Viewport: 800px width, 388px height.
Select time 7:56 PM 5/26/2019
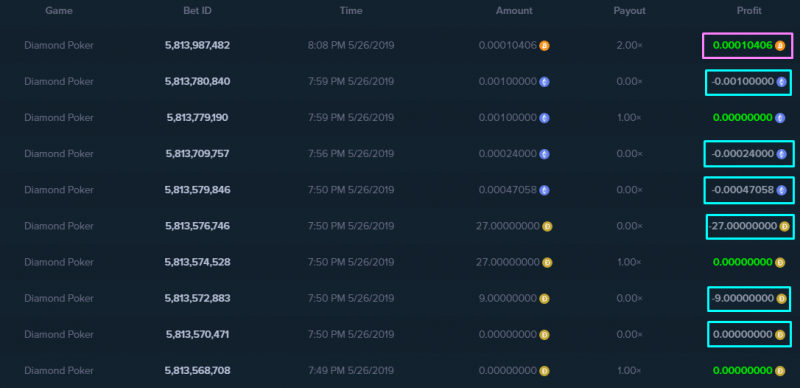pyautogui.click(x=351, y=154)
